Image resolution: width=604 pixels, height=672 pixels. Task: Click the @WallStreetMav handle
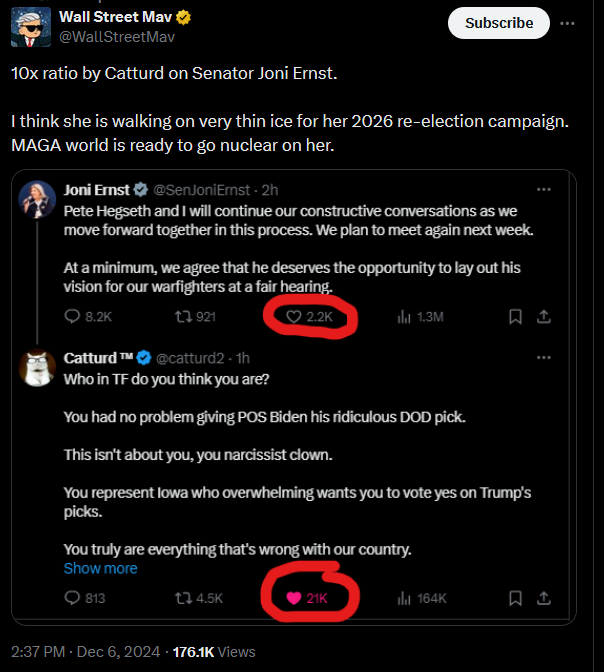coord(117,37)
